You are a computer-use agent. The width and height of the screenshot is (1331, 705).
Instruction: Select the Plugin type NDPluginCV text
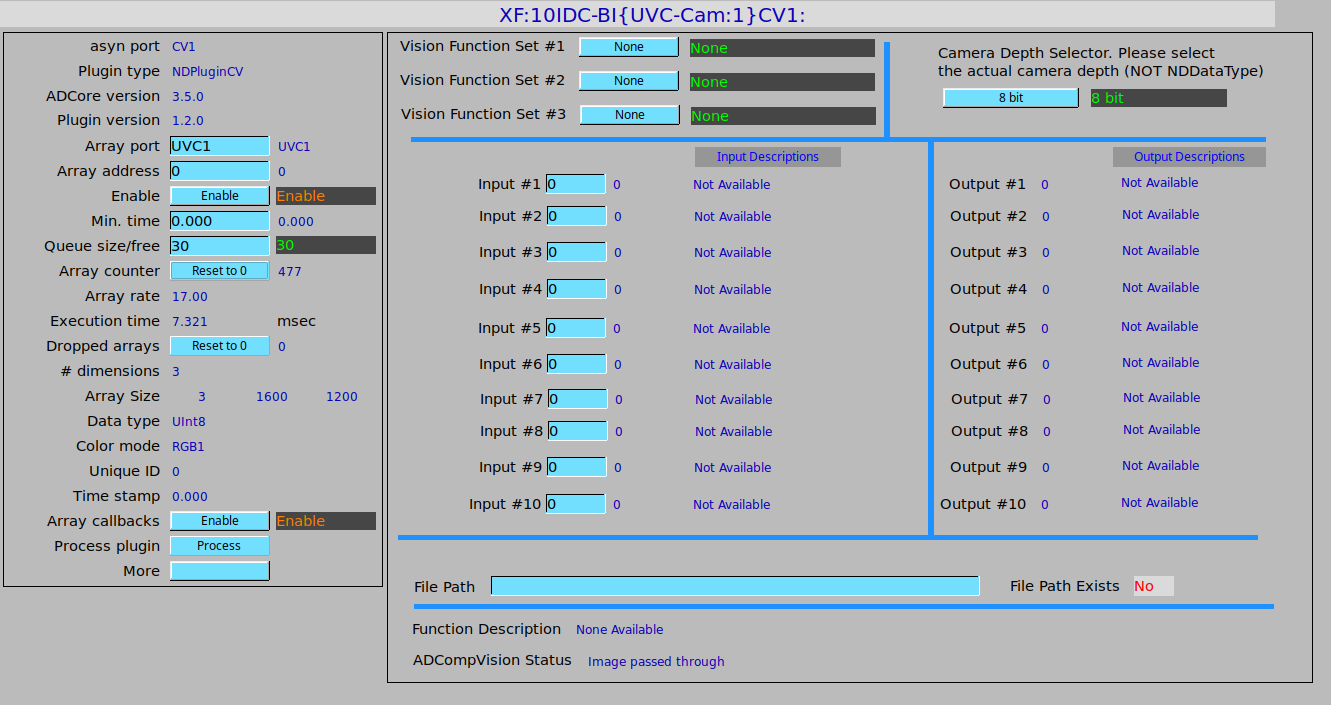tap(207, 71)
